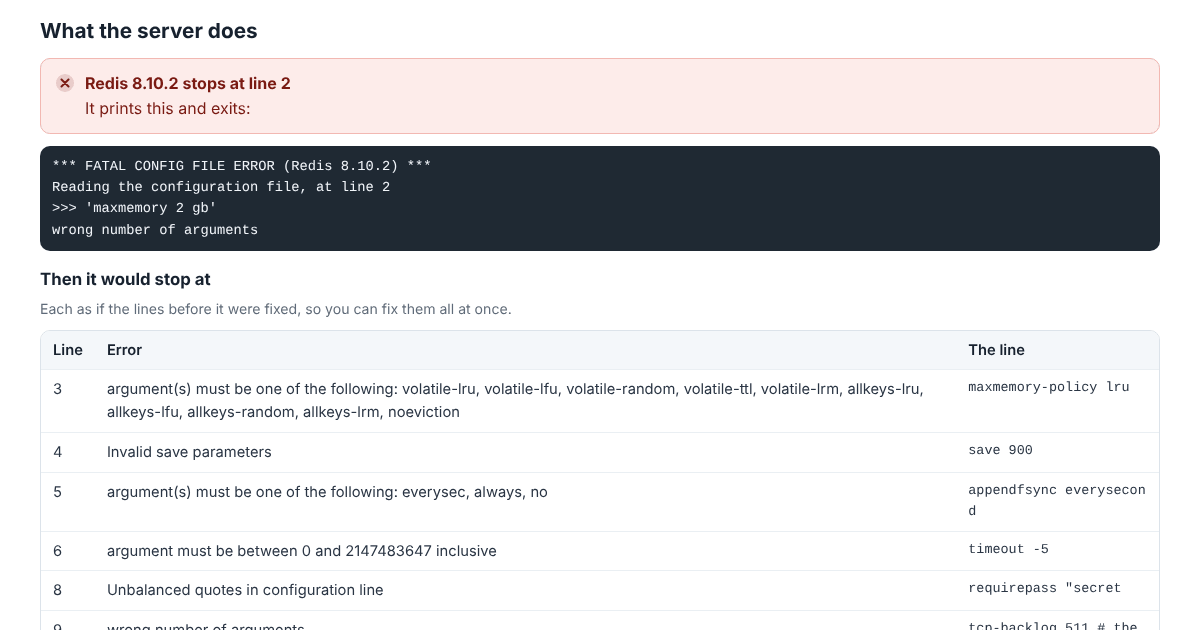Image resolution: width=1200 pixels, height=630 pixels.
Task: Click the "maxmemory-policy lru" code cell
Action: (x=1049, y=387)
